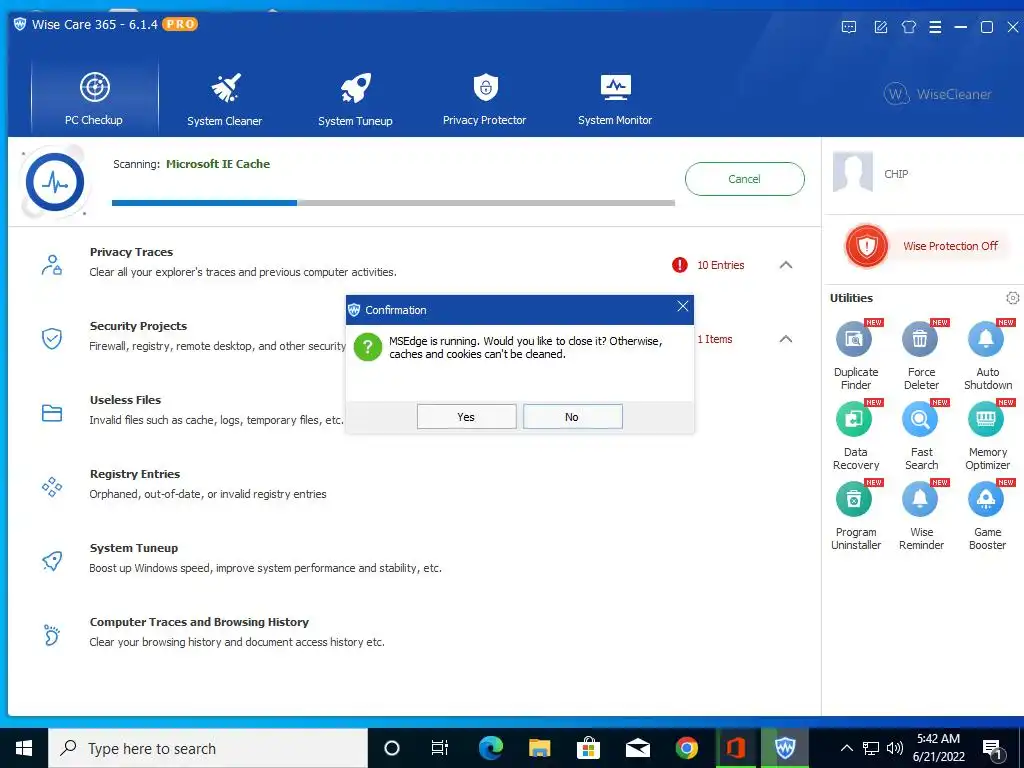Open System Monitor tab
The width and height of the screenshot is (1024, 768).
point(615,98)
